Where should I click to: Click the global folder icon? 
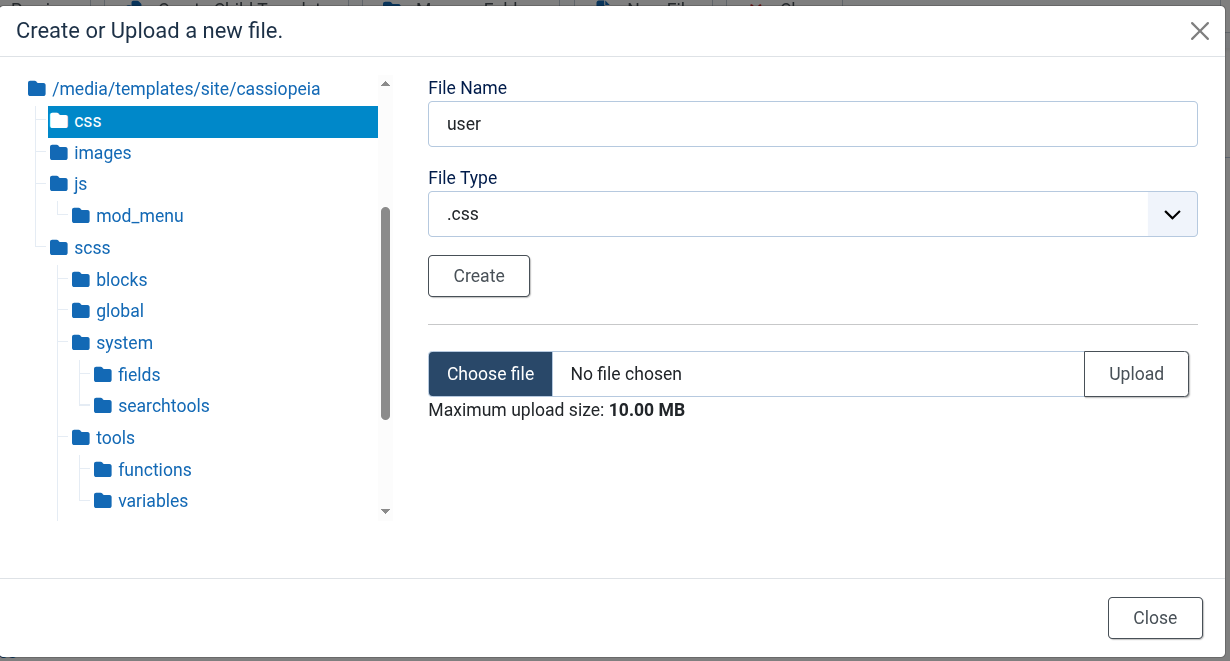81,311
